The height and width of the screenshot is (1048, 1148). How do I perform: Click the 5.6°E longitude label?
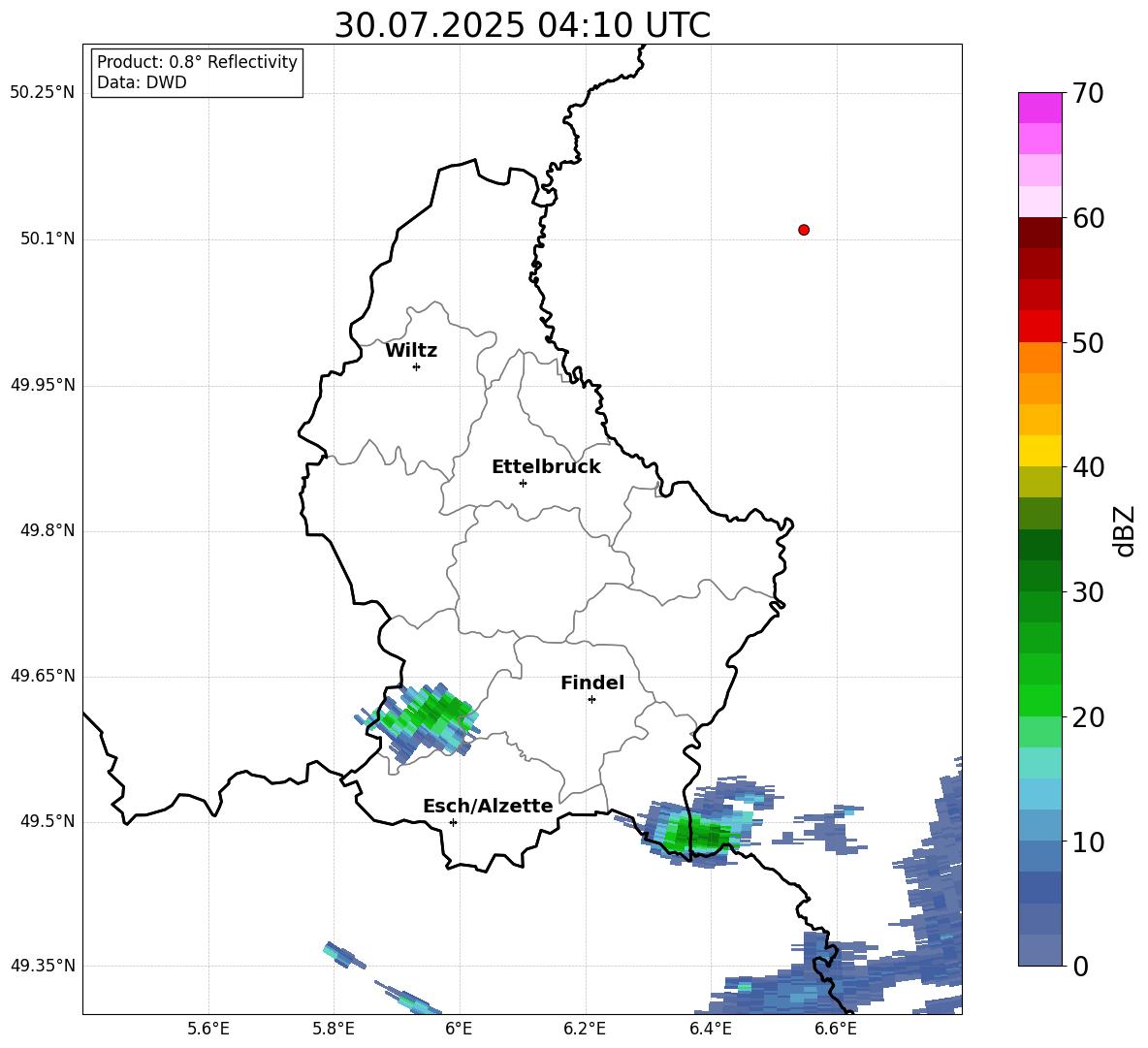[208, 1029]
